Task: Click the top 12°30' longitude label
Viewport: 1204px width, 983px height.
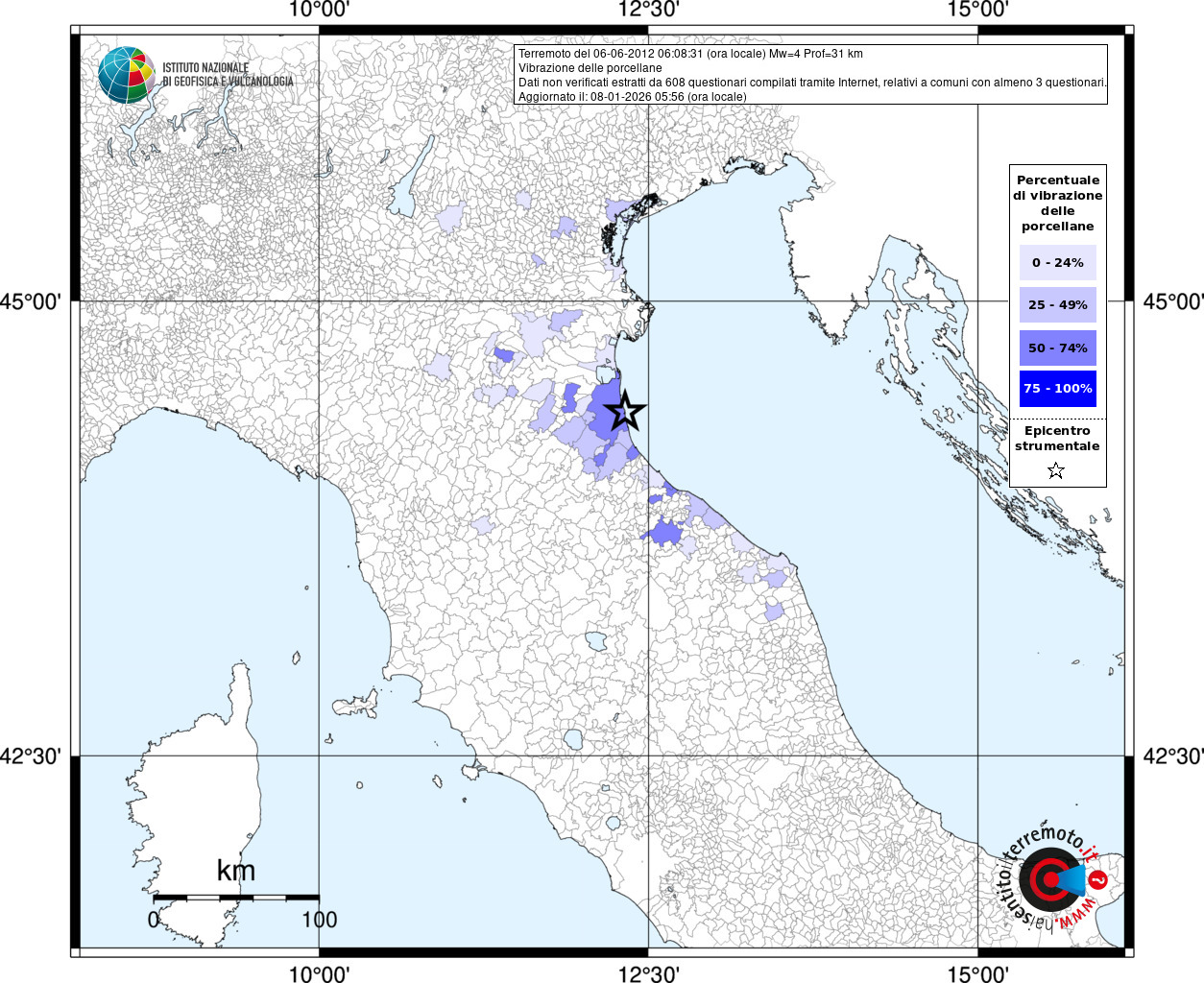Action: tap(649, 10)
